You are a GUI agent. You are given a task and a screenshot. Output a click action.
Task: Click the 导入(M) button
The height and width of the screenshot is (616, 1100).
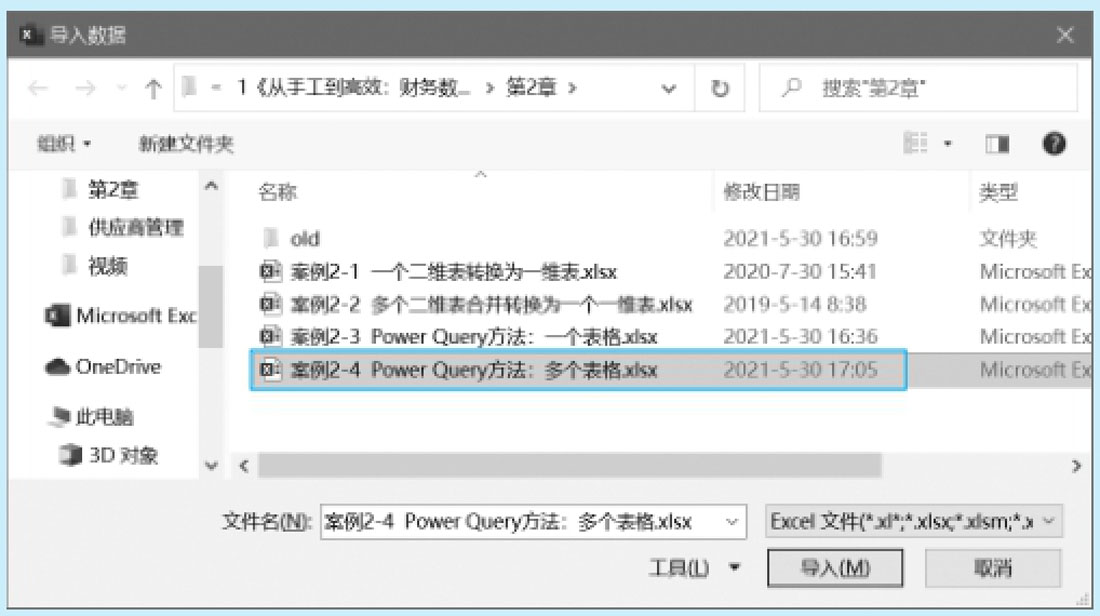click(x=835, y=568)
